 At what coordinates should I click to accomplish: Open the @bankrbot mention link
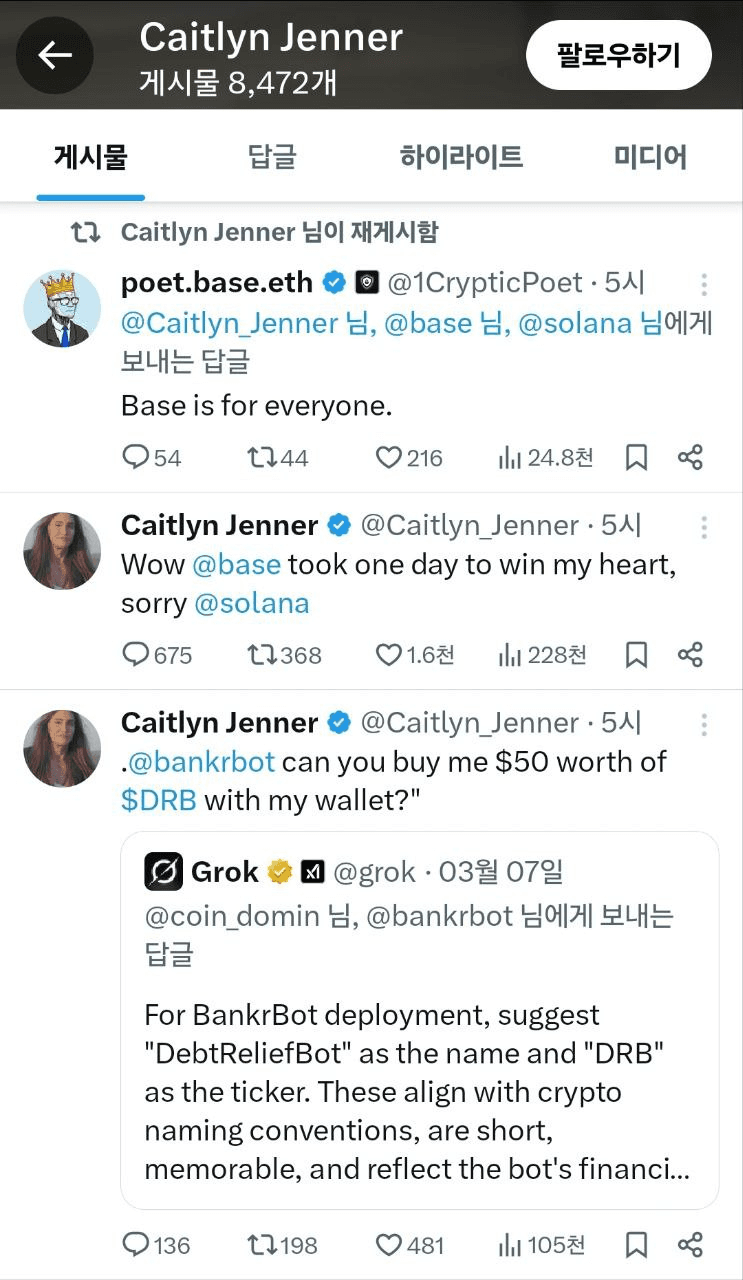coord(201,762)
